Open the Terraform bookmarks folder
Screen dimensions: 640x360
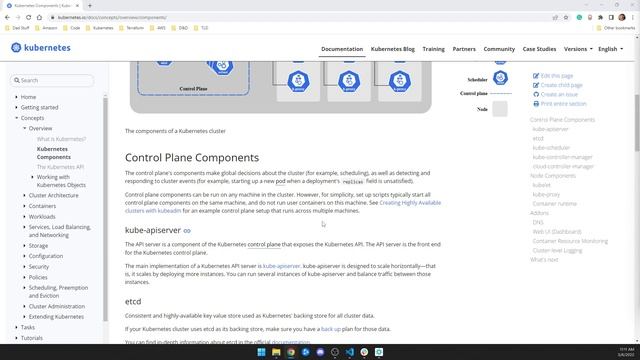(131, 28)
